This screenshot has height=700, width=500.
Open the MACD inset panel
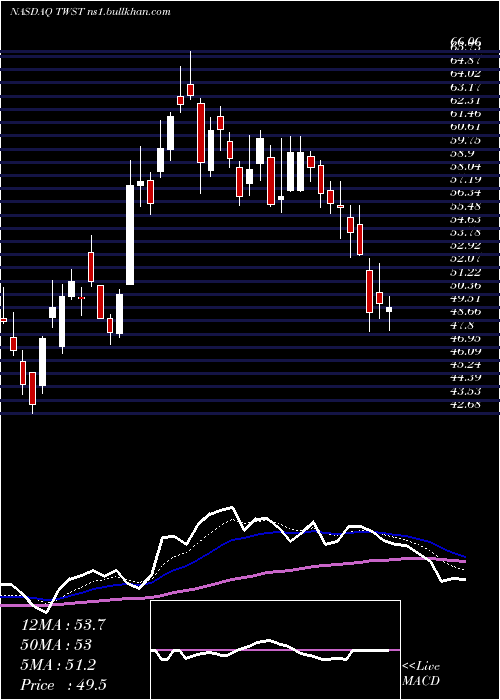point(275,650)
